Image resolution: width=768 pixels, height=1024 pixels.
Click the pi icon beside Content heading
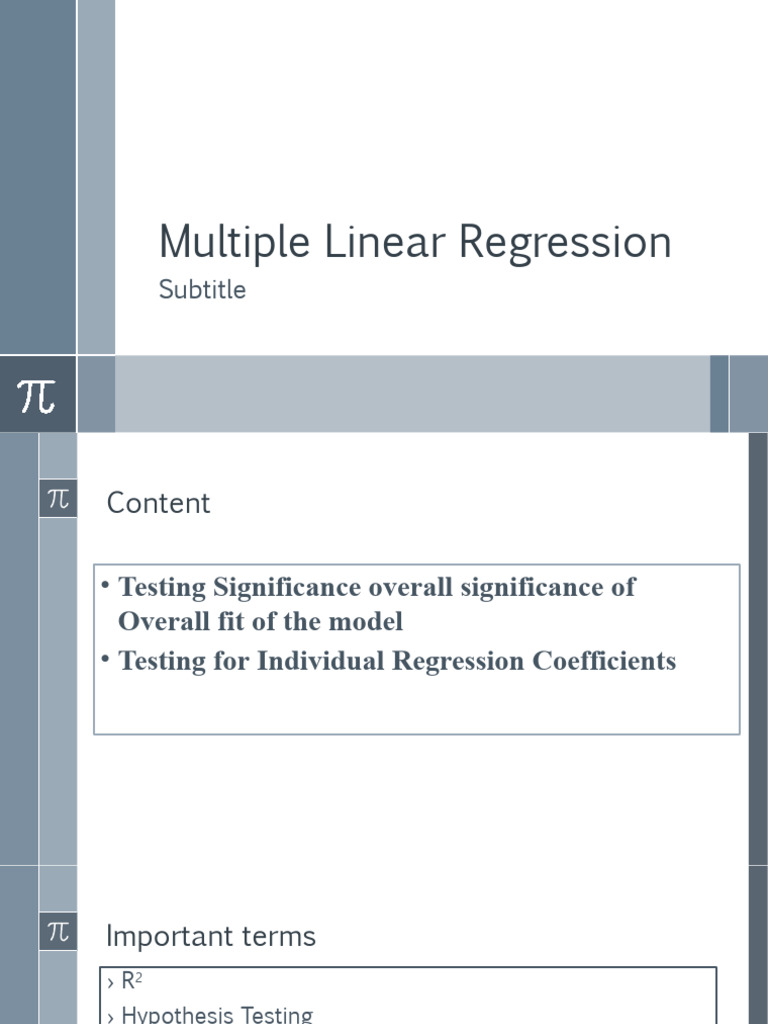point(58,498)
